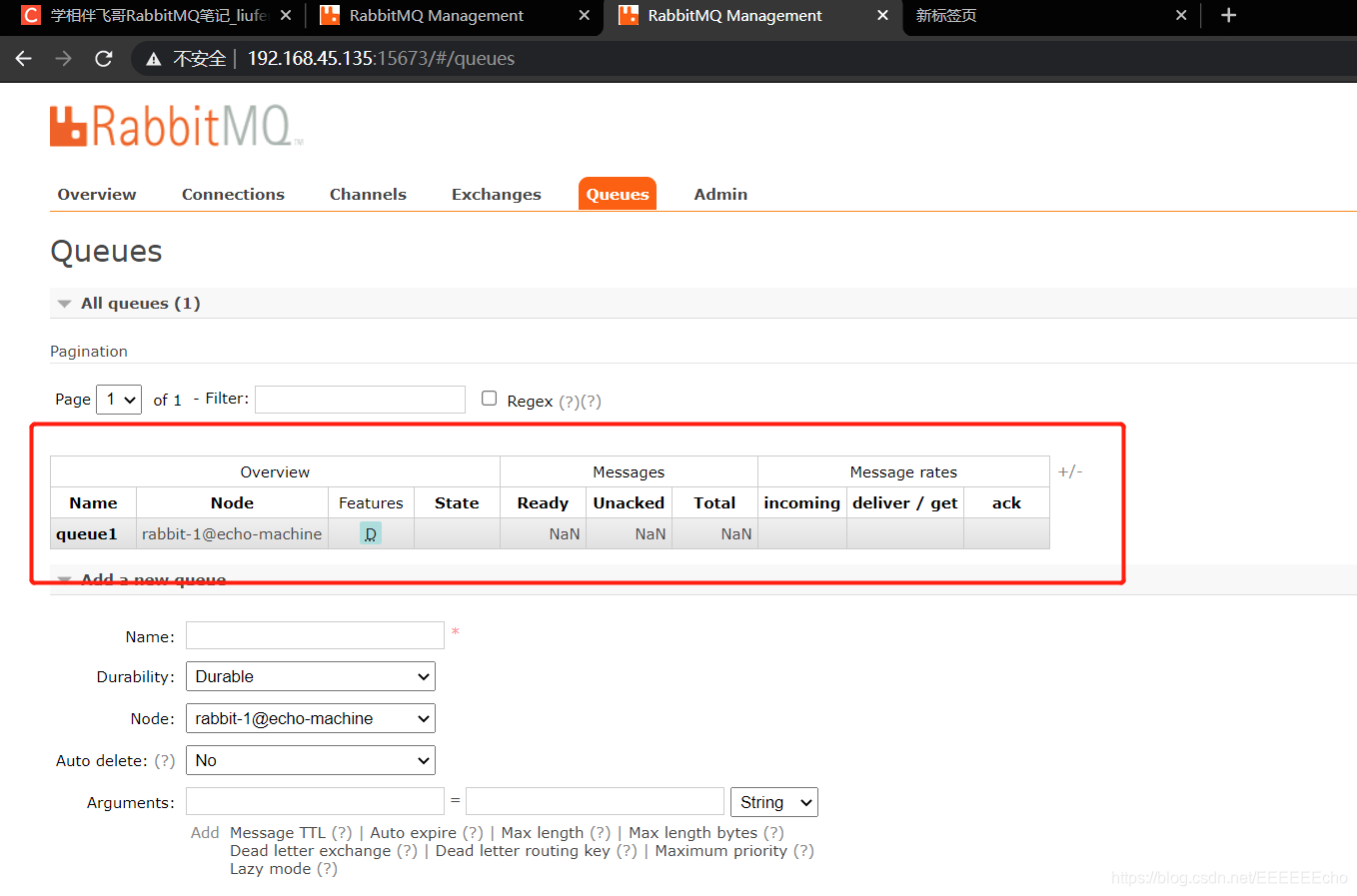Open the Connections navigation tab
1357x896 pixels.
coord(233,194)
